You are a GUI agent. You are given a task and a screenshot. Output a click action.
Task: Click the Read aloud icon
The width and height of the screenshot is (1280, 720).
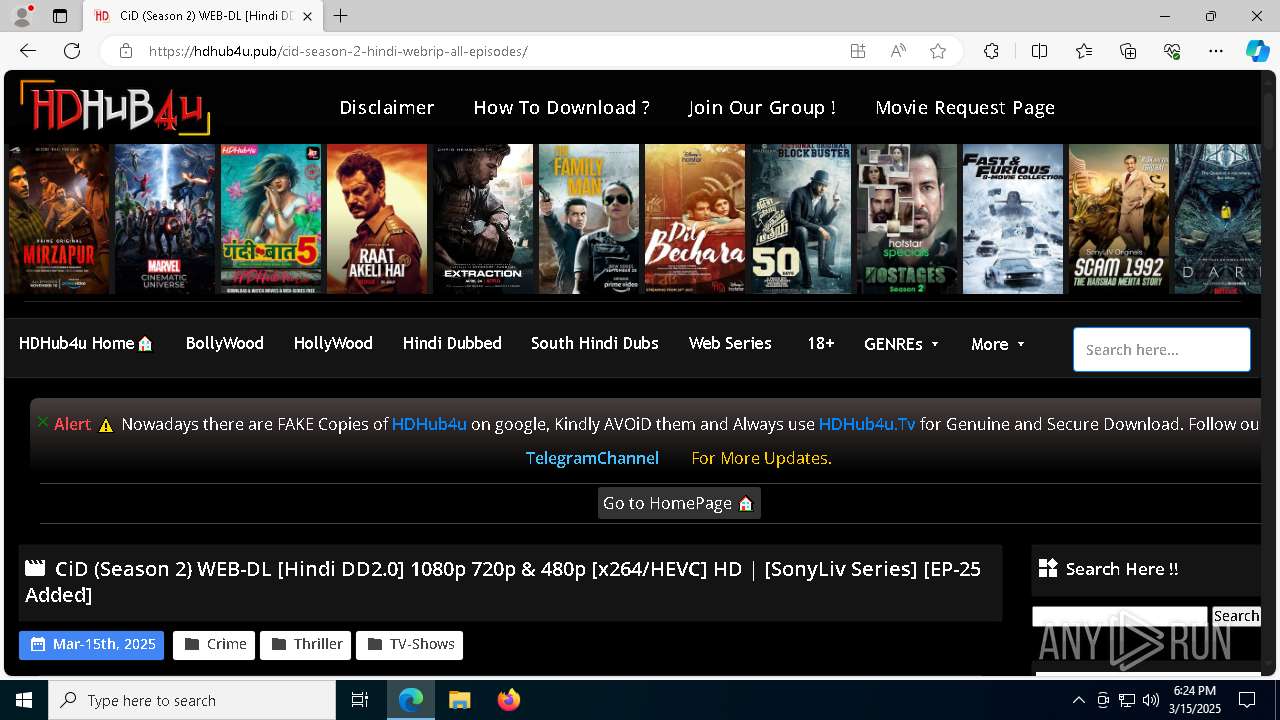[x=898, y=51]
